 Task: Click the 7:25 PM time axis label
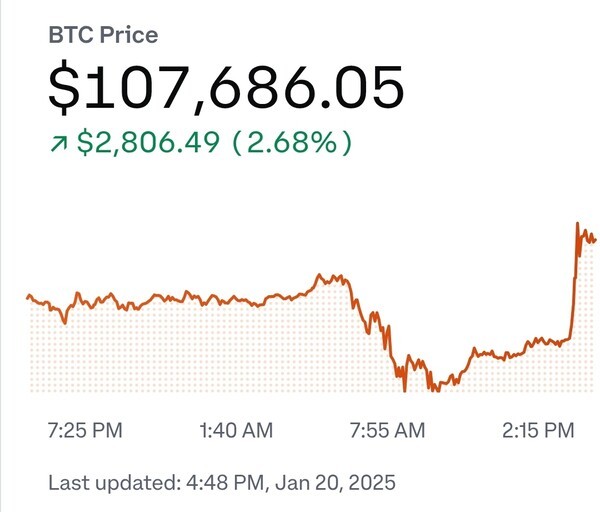tap(85, 431)
